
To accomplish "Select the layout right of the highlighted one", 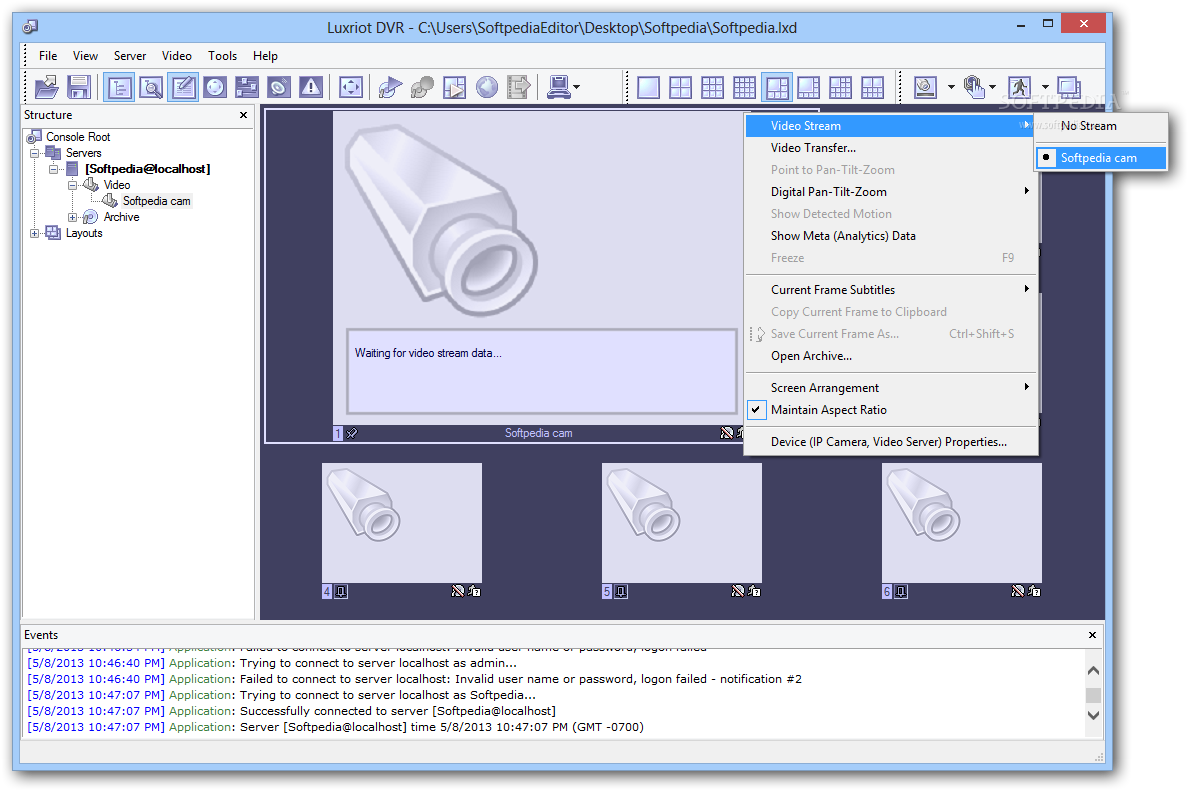I will [x=808, y=88].
